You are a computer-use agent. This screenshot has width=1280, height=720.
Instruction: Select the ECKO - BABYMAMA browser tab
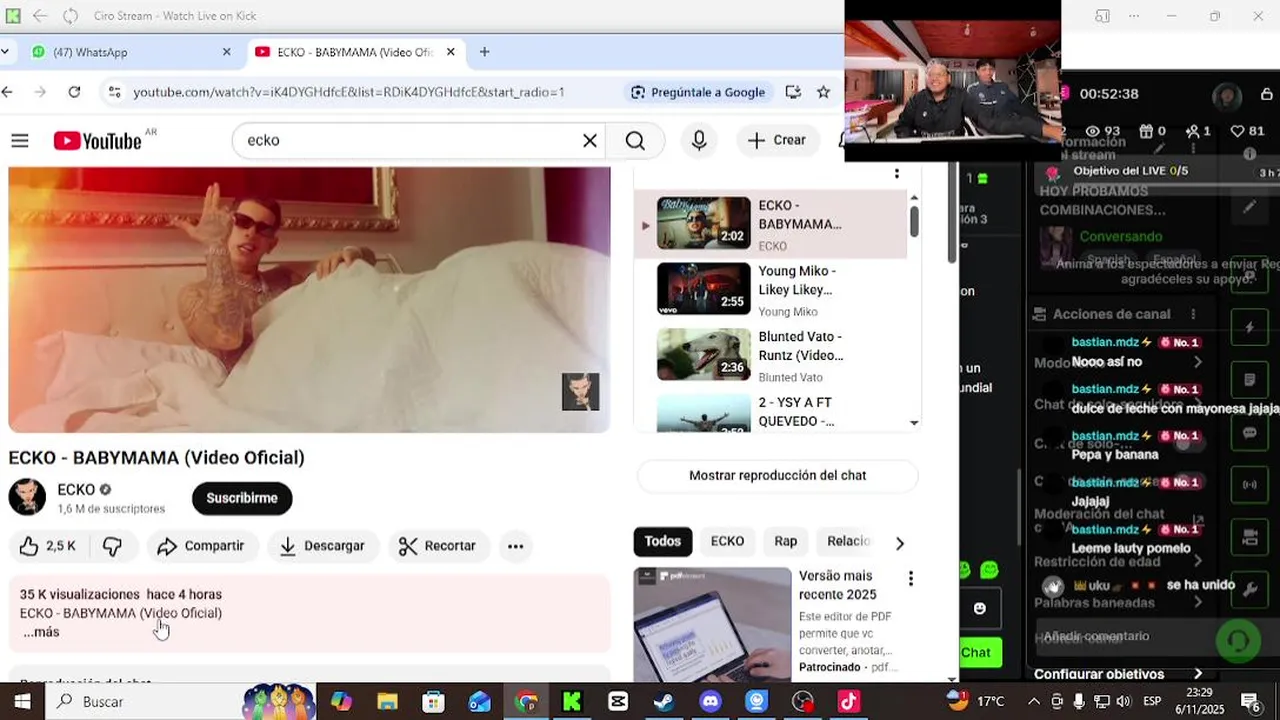click(355, 52)
